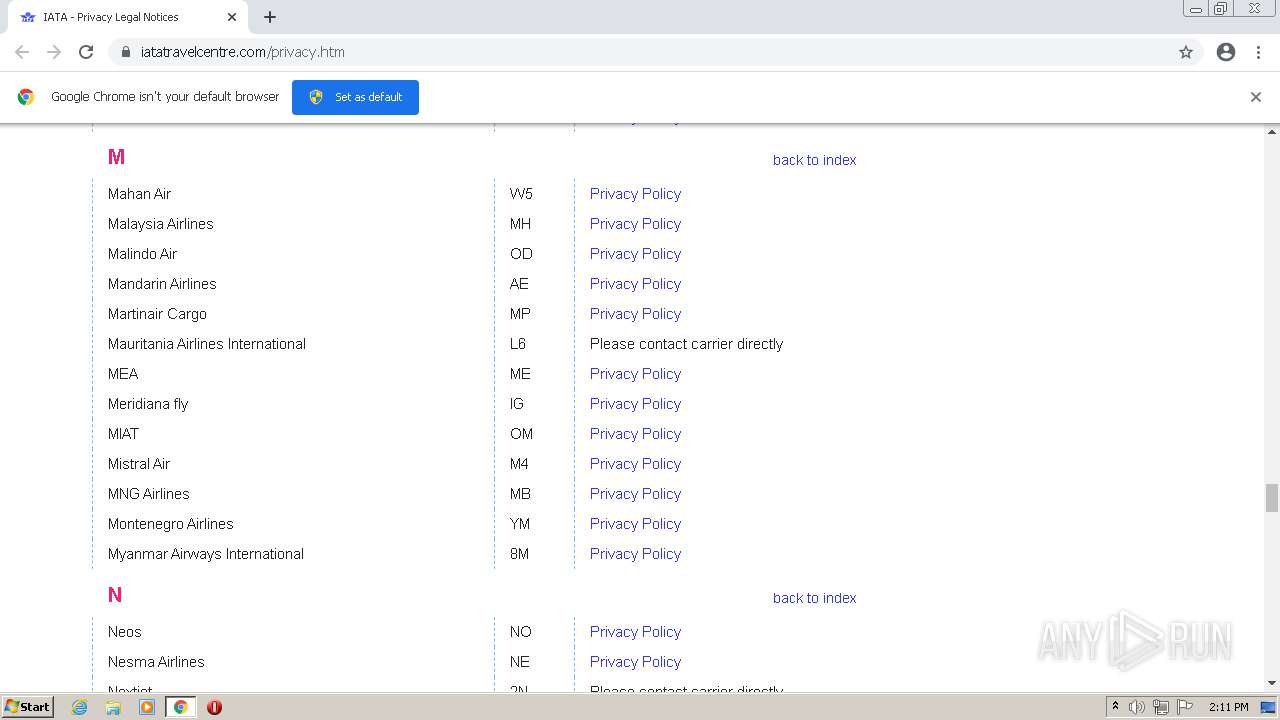Launch Internet Explorer from taskbar
1280x720 pixels.
coord(80,707)
